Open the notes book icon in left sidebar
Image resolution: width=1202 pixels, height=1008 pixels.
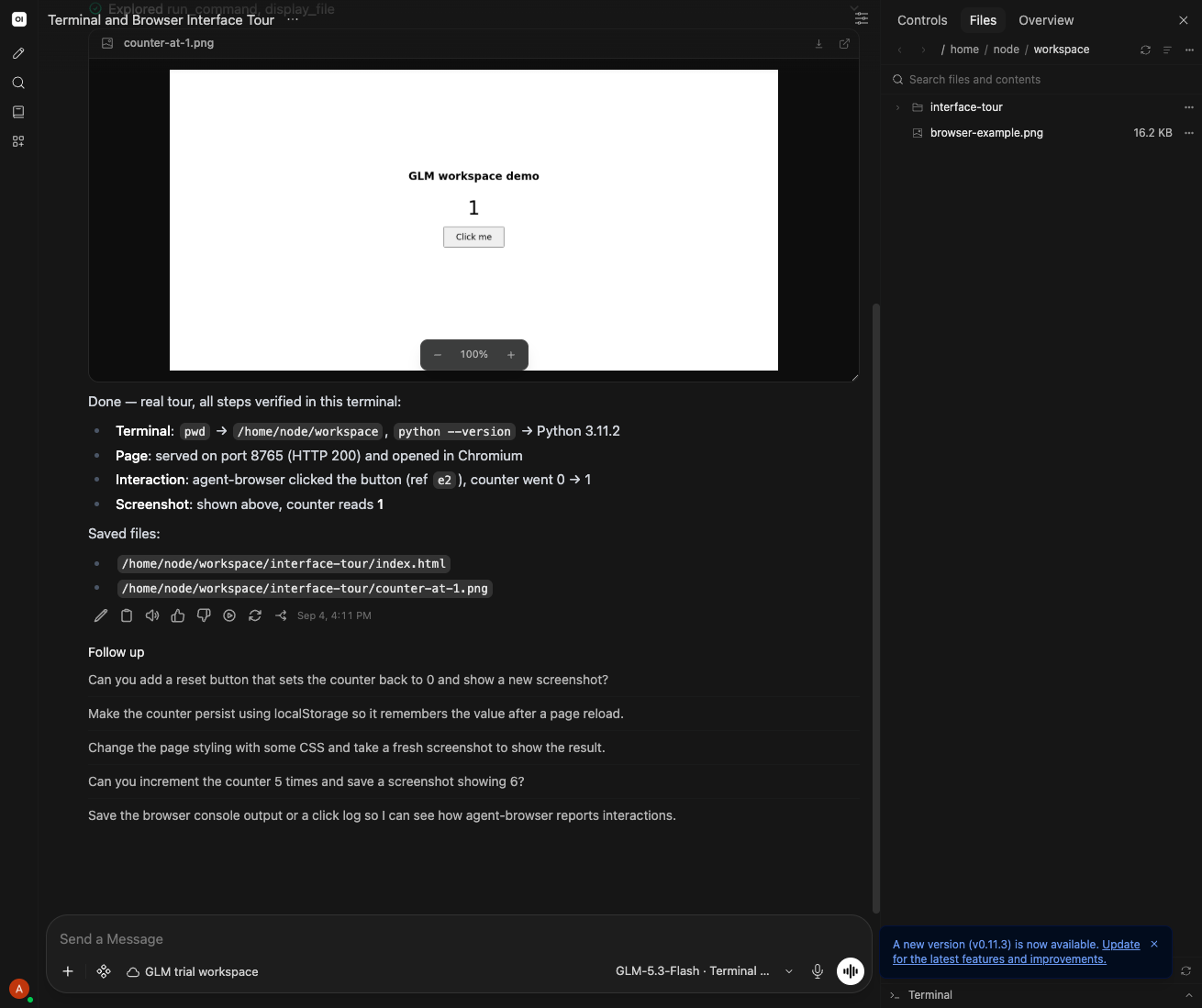coord(18,112)
